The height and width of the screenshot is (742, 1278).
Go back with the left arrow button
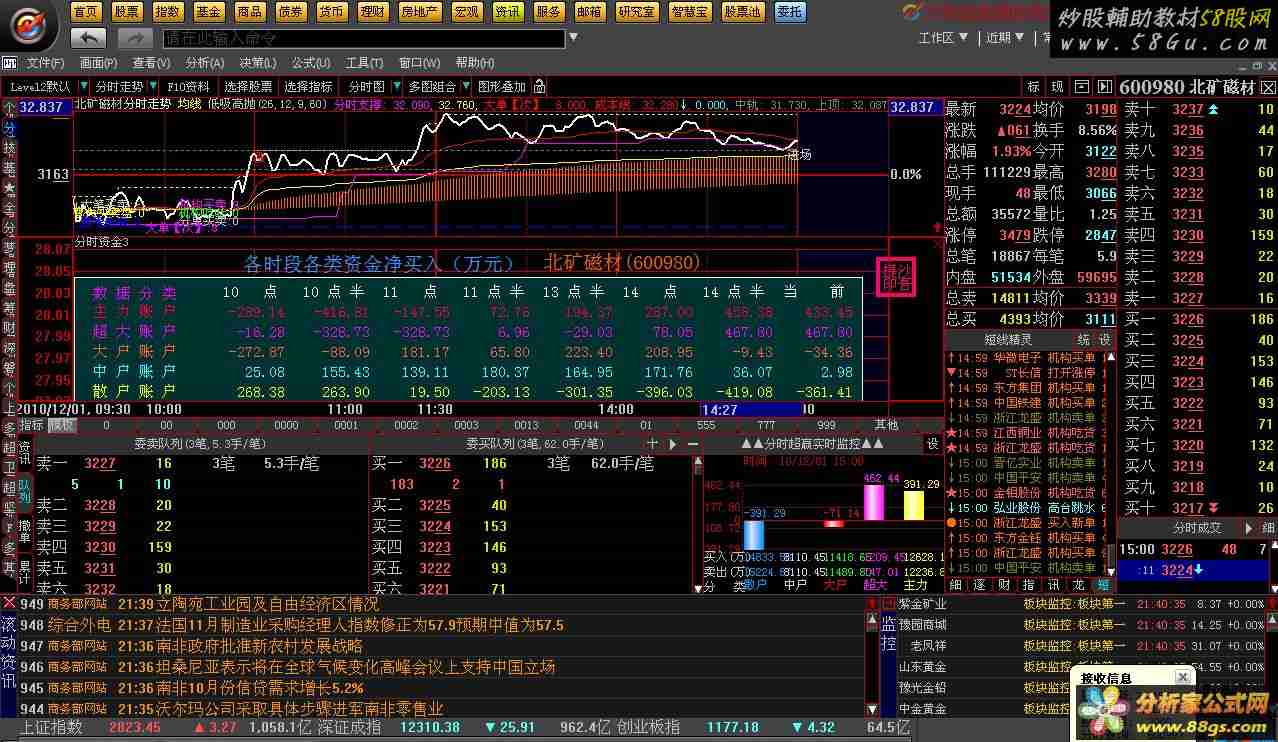pos(89,38)
